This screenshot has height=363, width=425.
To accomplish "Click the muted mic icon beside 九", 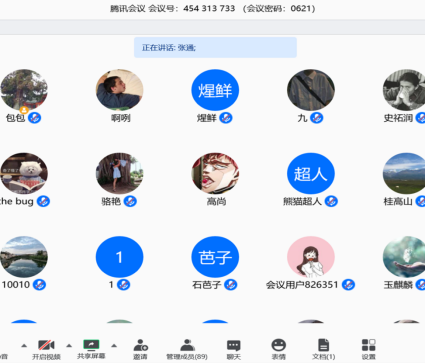I will tap(317, 118).
